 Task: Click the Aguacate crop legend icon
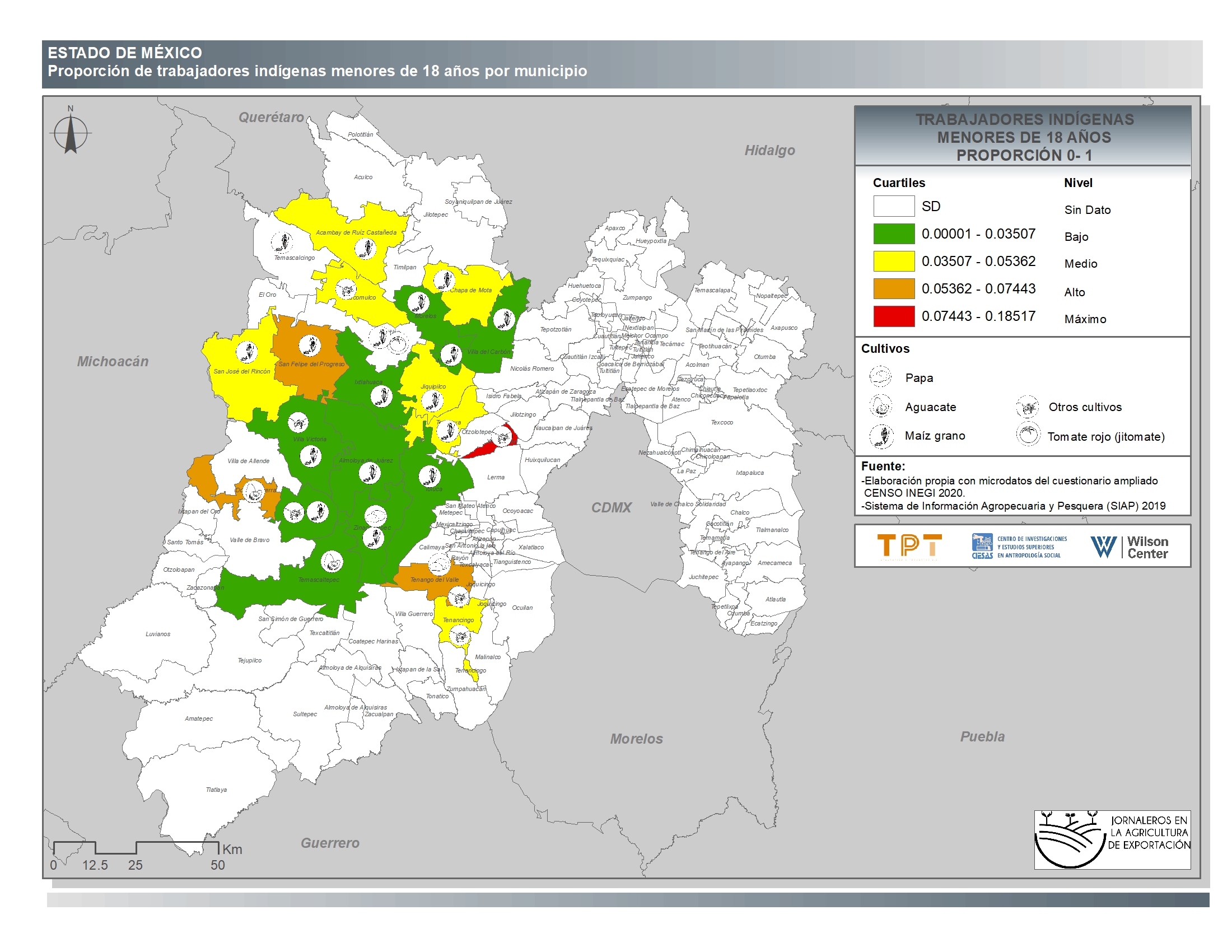880,405
